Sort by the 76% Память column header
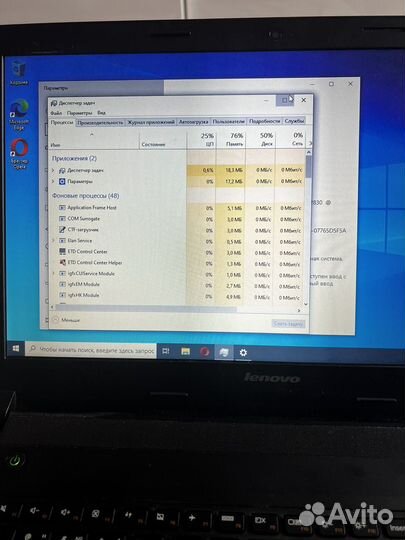Screen dimensions: 405x540 231,140
